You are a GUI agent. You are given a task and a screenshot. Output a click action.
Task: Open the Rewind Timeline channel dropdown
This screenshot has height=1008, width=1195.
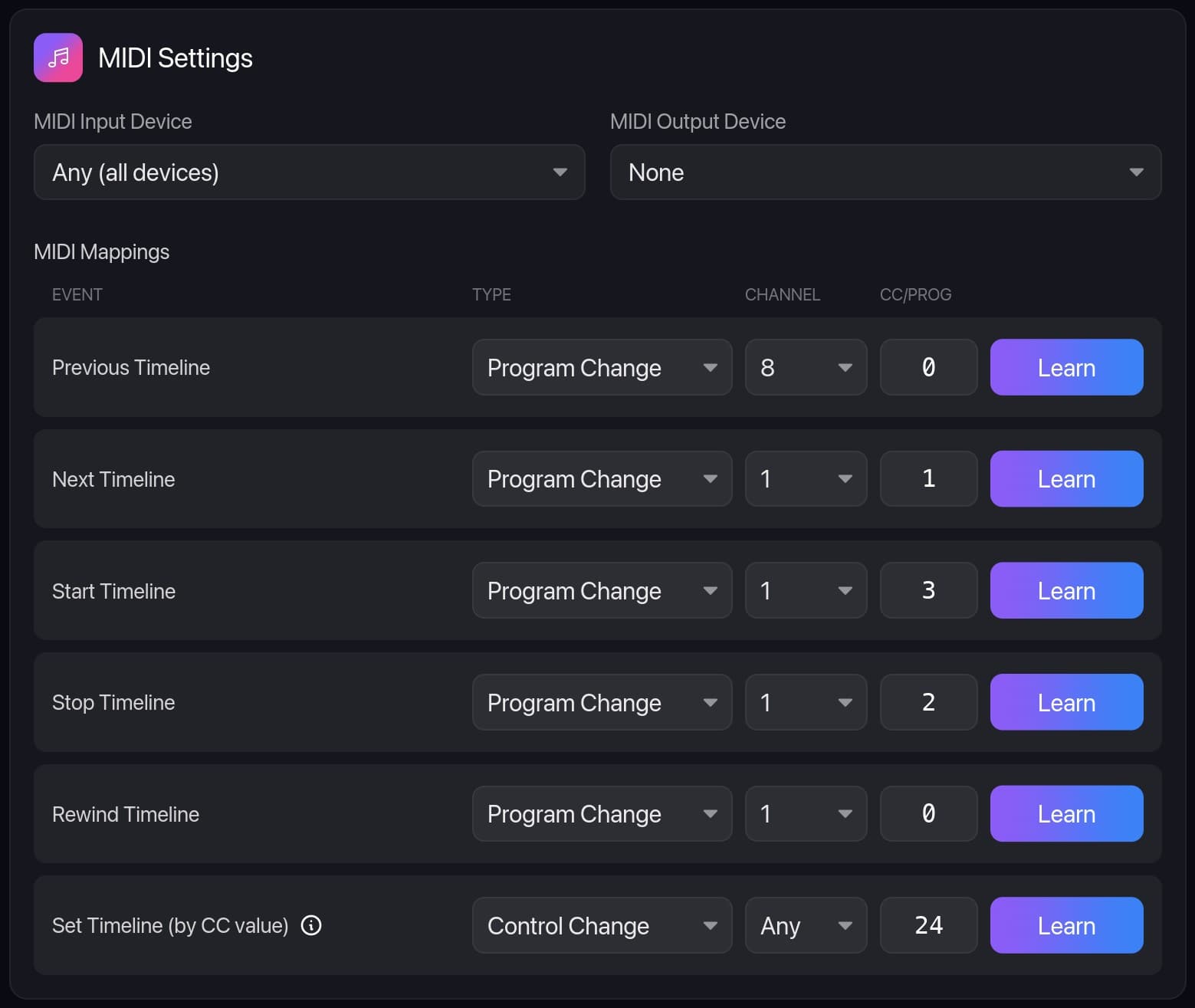806,814
